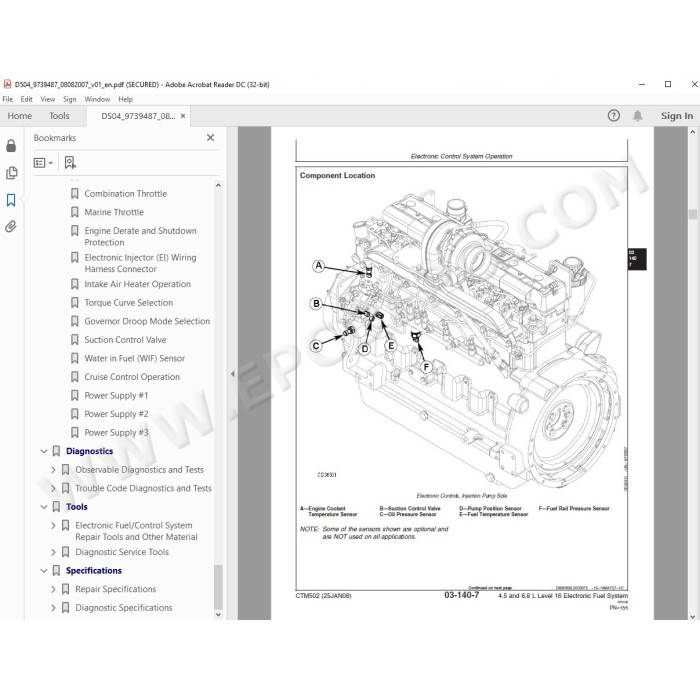Go to Marine Throttle bookmark
Image resolution: width=700 pixels, height=700 pixels.
coord(114,212)
